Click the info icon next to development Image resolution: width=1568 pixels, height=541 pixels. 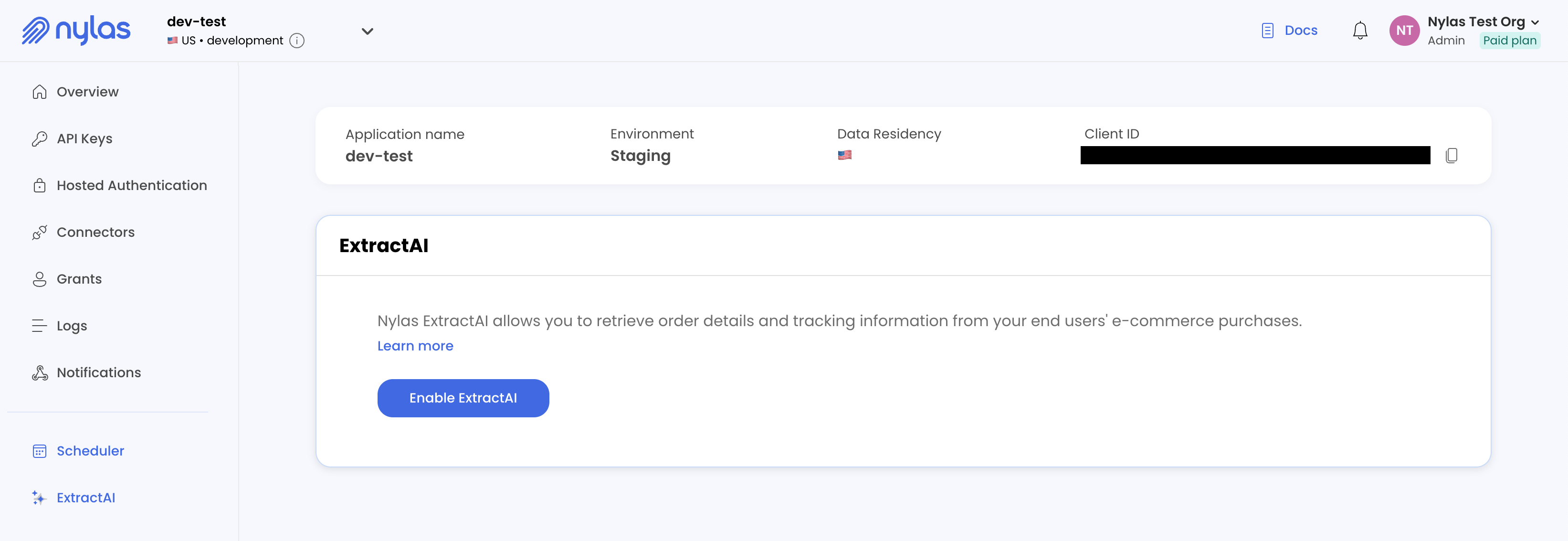click(x=297, y=41)
